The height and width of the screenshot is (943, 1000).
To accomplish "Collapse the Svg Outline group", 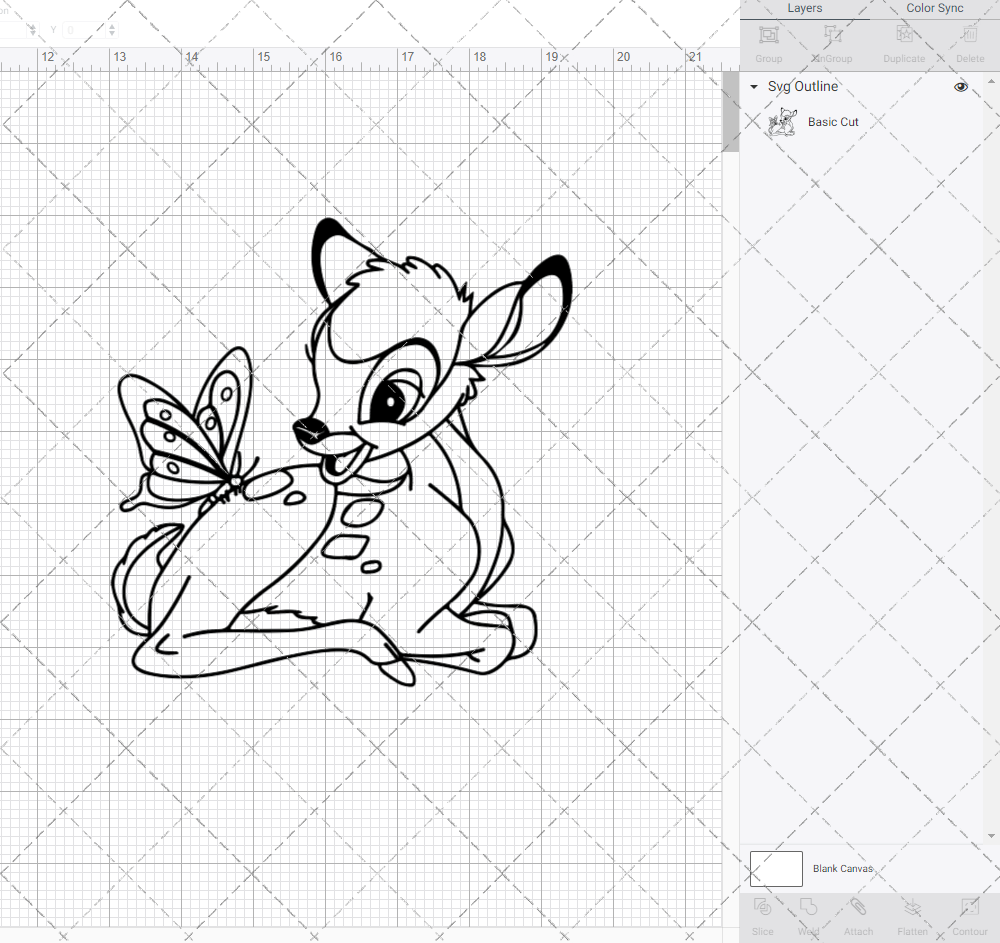I will point(753,87).
